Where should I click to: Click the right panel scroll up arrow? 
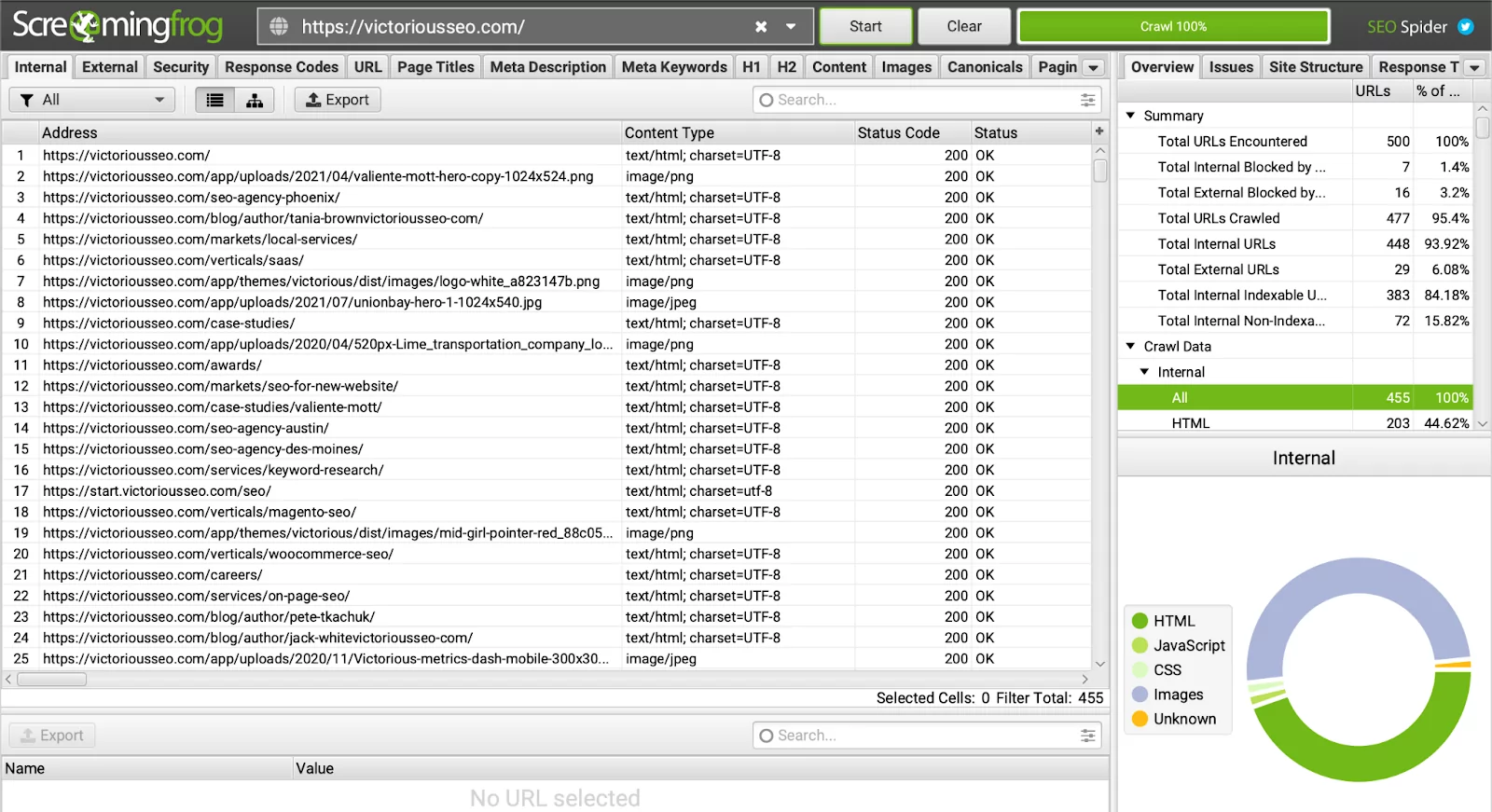click(1483, 109)
